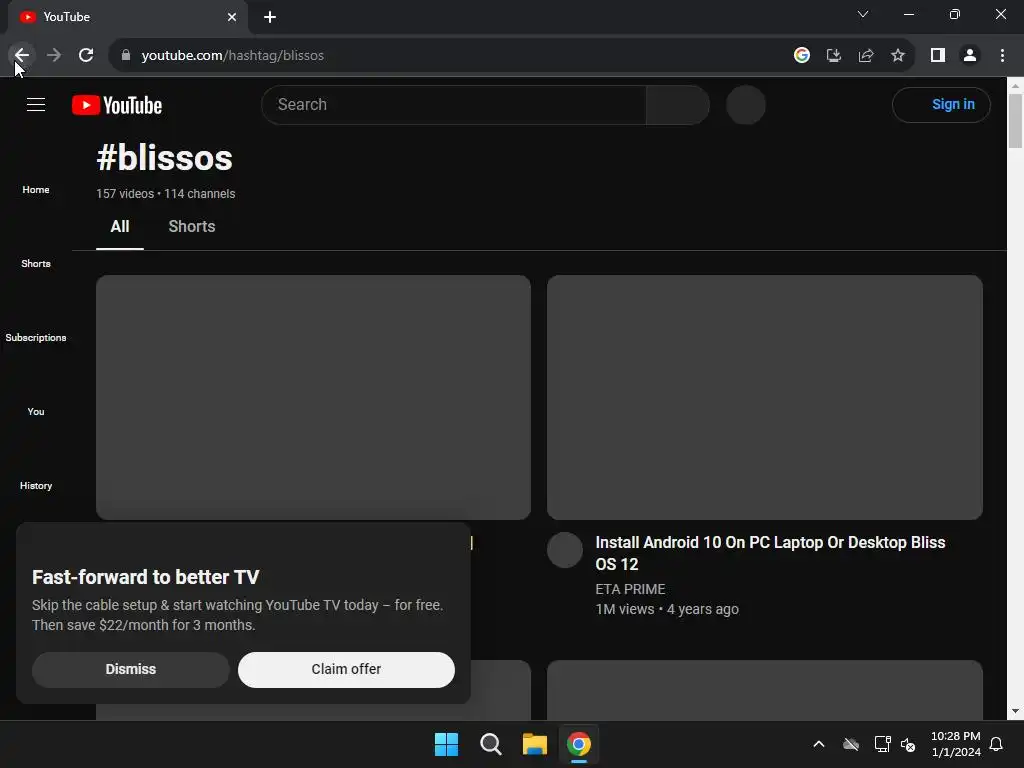The image size is (1024, 768).
Task: Open a new browser tab
Action: [x=270, y=17]
